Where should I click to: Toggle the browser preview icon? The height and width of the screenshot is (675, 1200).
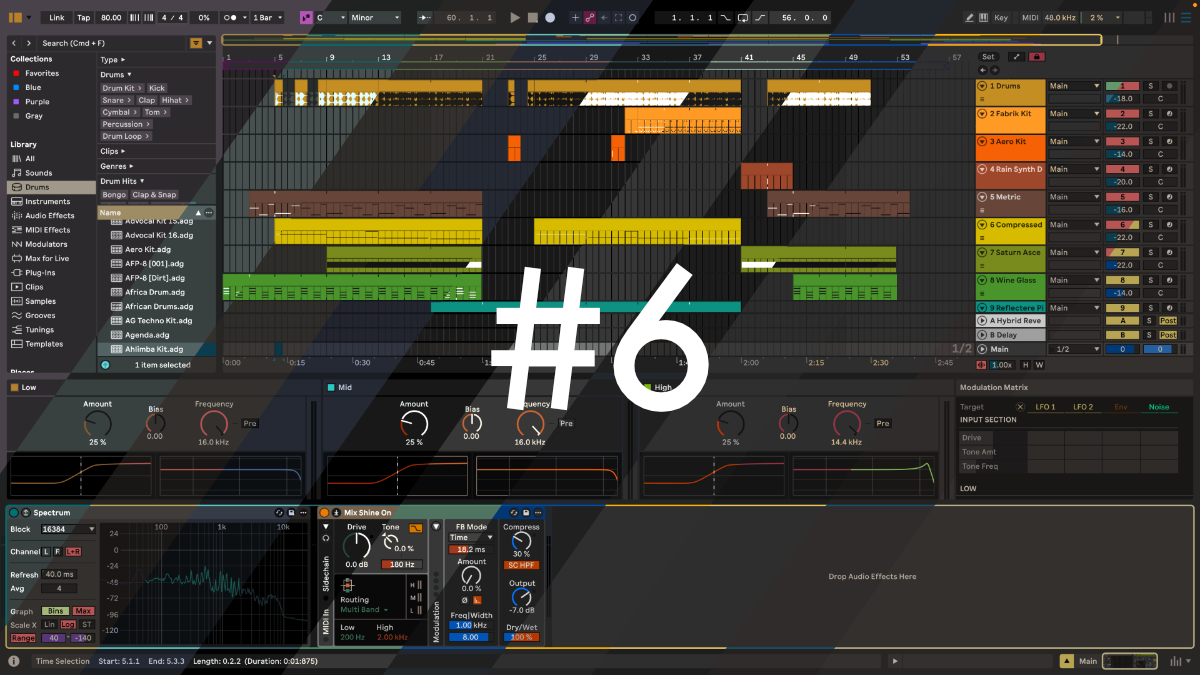pos(105,365)
